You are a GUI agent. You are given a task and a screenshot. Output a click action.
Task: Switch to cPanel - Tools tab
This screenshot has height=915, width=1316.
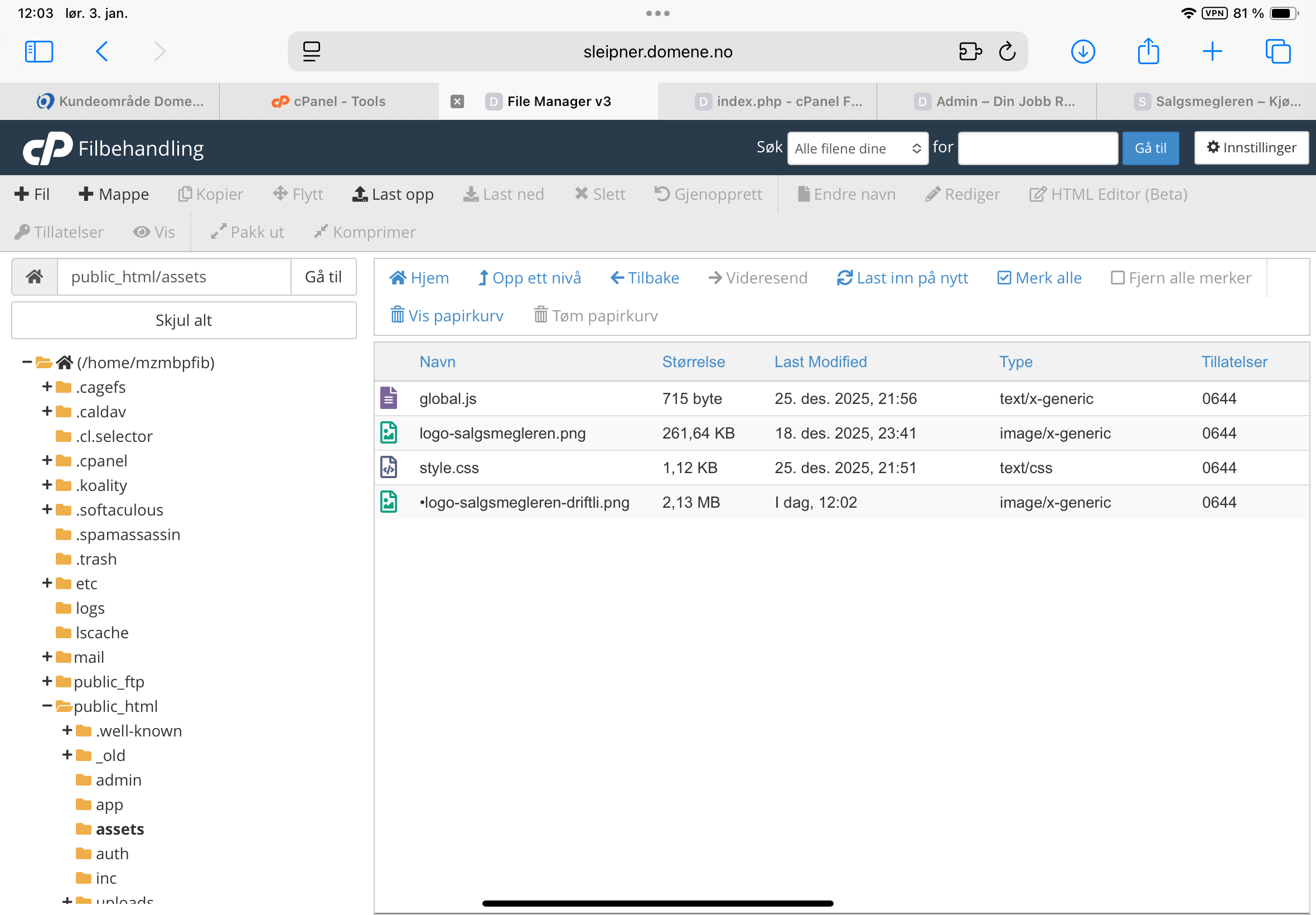click(x=329, y=102)
